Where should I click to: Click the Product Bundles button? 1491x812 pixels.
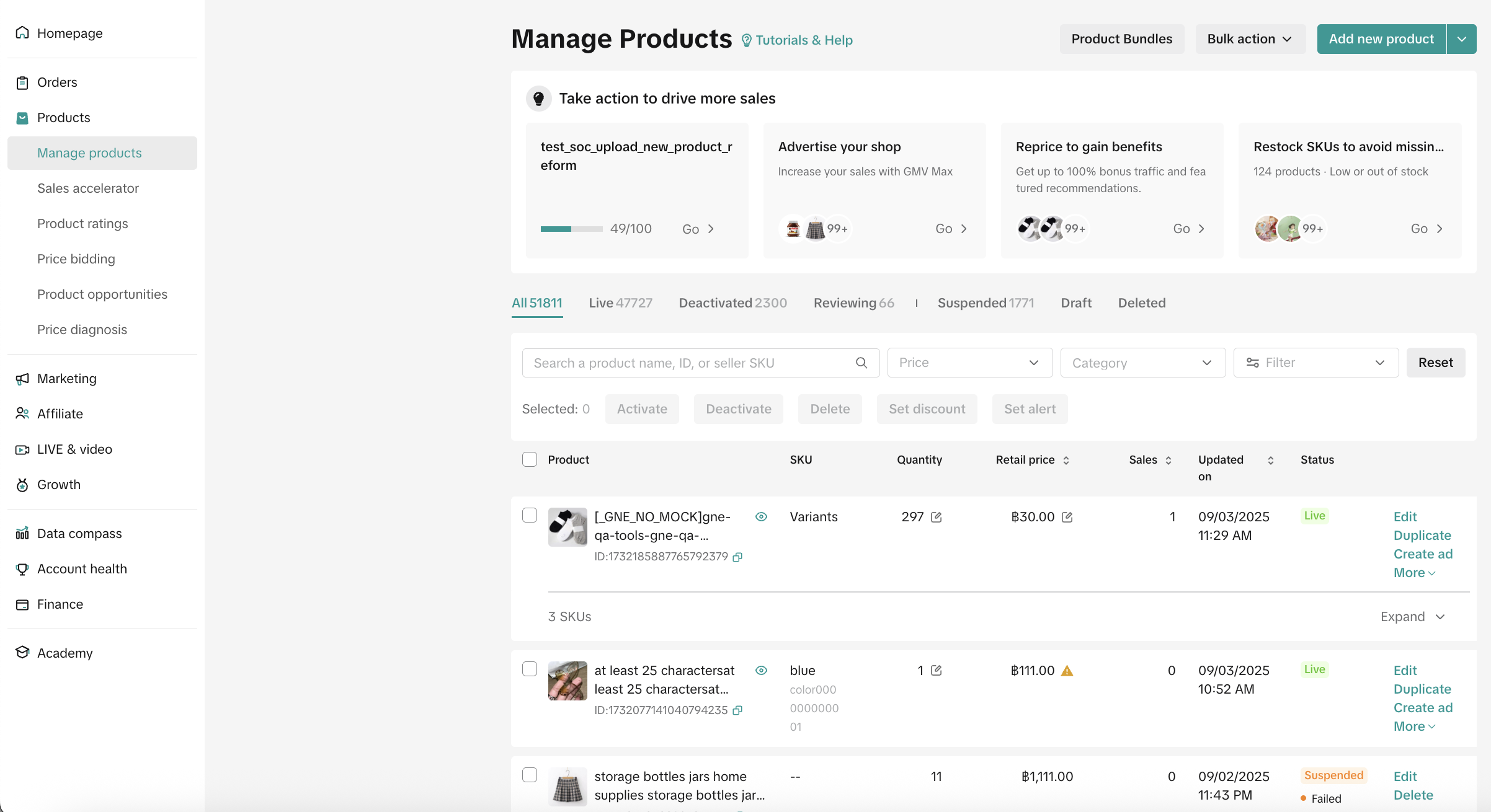click(1121, 39)
